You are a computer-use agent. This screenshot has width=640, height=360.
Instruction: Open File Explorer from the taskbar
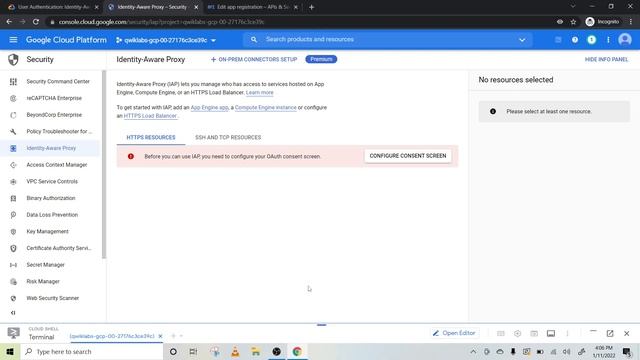256,351
